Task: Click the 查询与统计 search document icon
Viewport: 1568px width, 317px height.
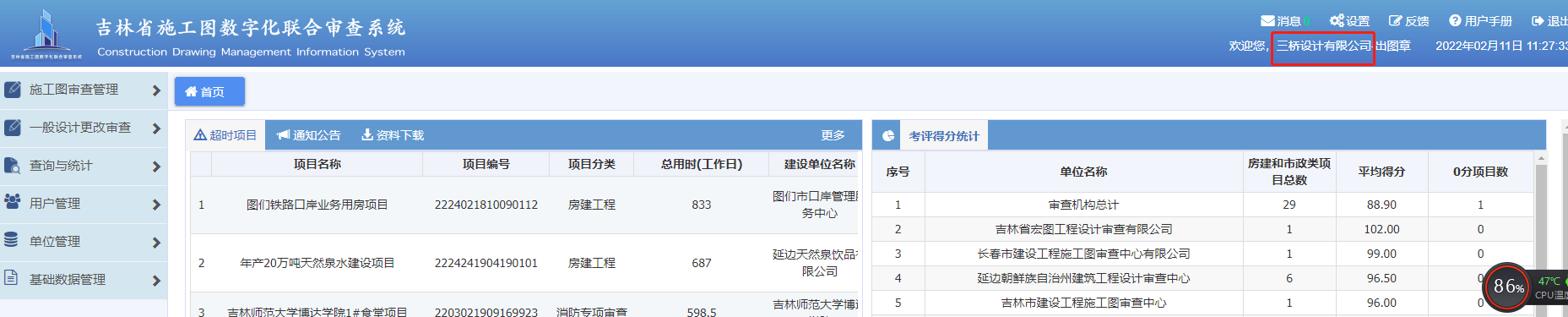Action: click(13, 166)
